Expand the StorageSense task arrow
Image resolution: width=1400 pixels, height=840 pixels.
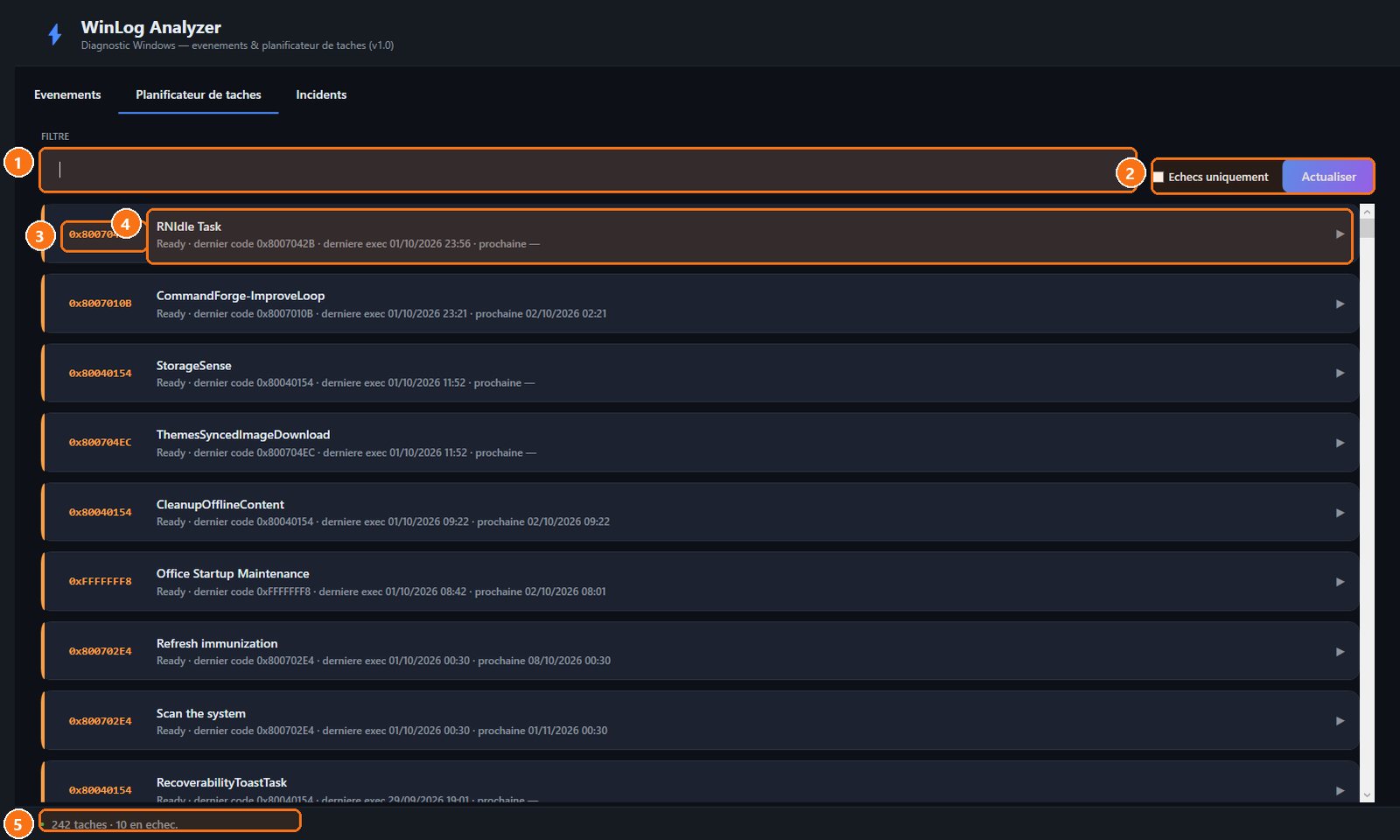[x=1340, y=373]
